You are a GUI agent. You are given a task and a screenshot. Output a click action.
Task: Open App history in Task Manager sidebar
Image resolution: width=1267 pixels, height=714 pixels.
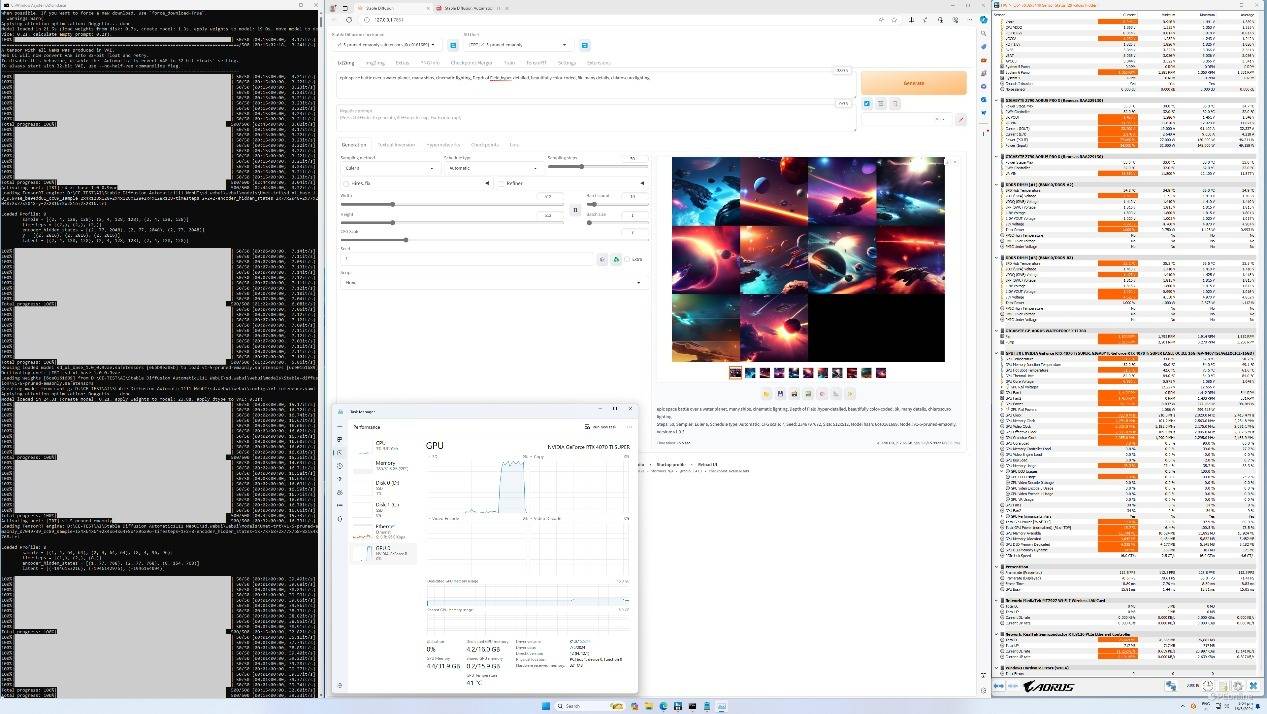(x=340, y=466)
